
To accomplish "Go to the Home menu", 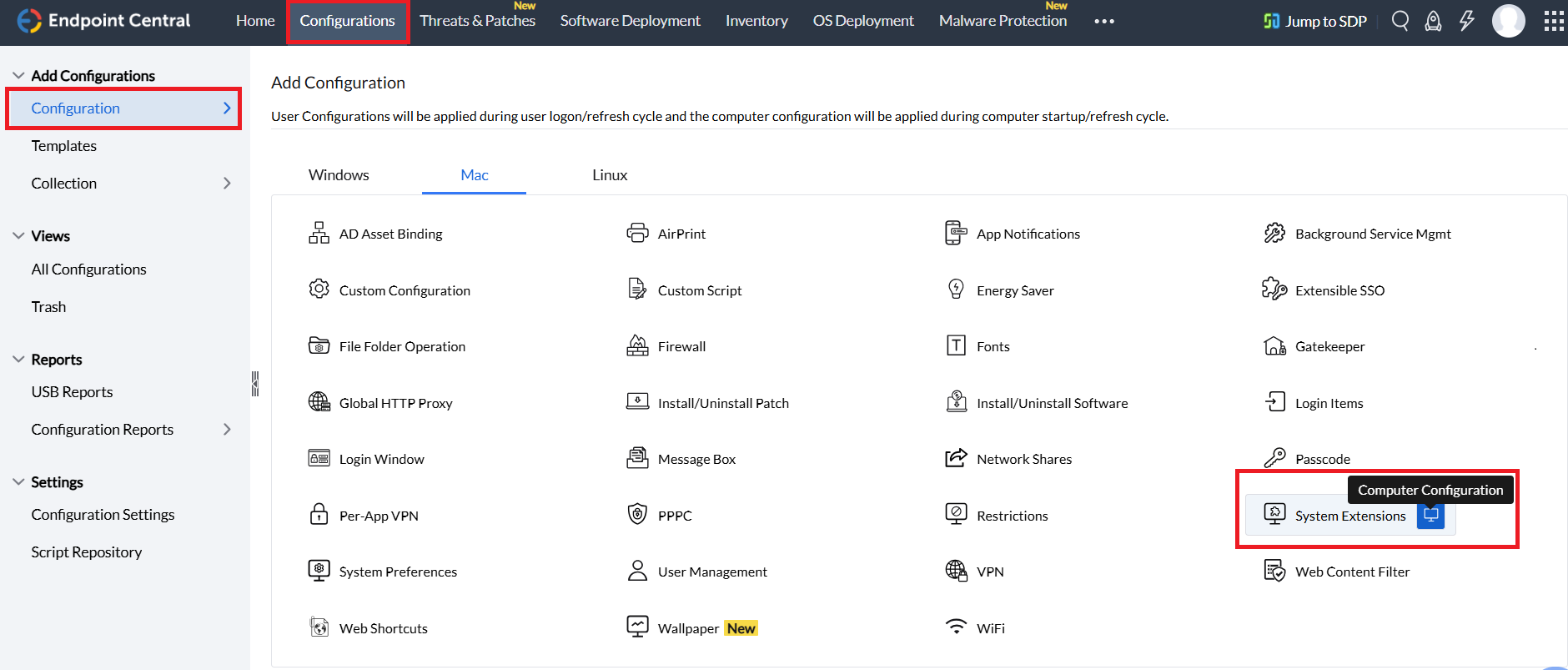I will coord(255,21).
